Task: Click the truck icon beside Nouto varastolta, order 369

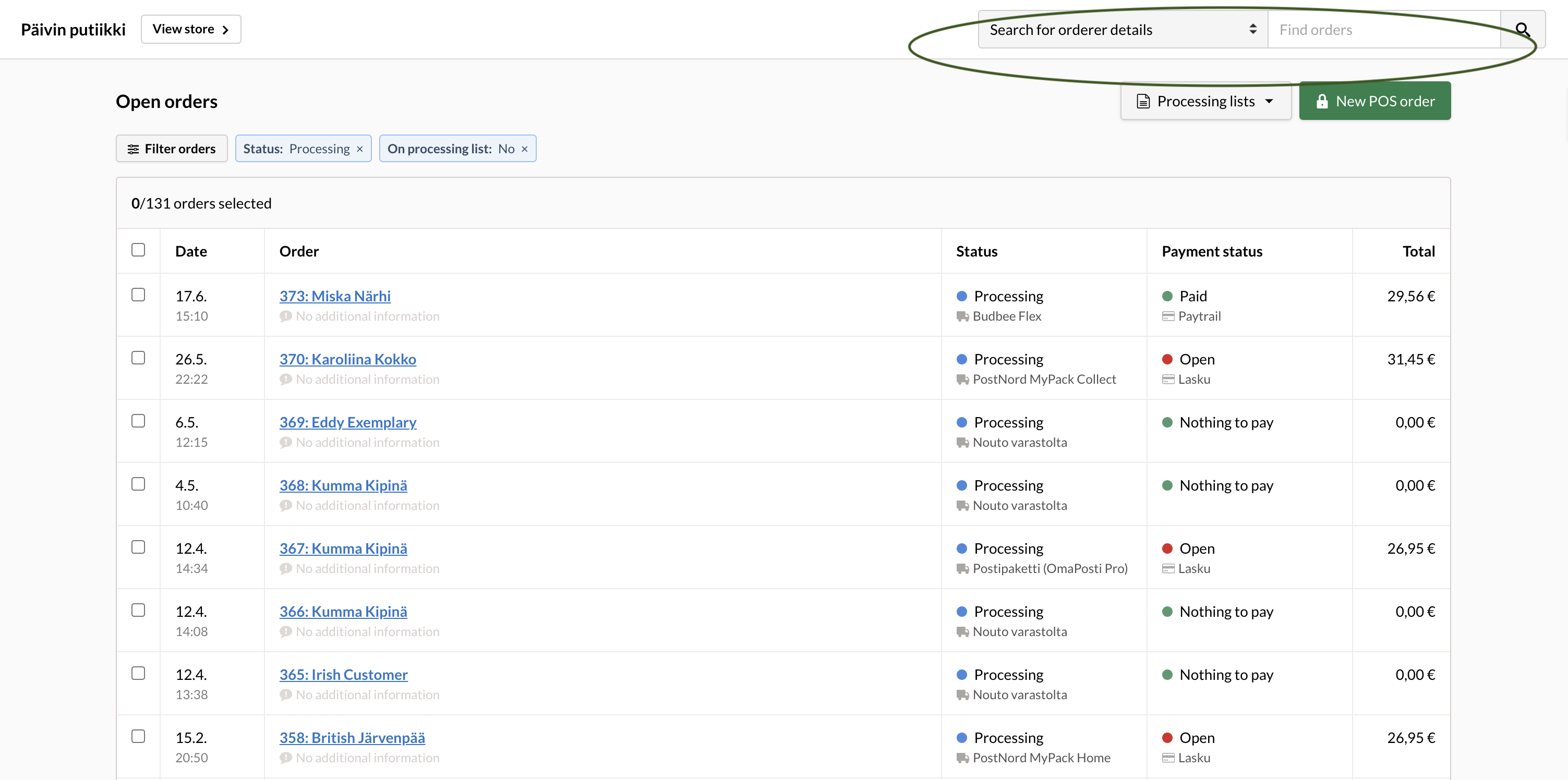Action: (962, 443)
